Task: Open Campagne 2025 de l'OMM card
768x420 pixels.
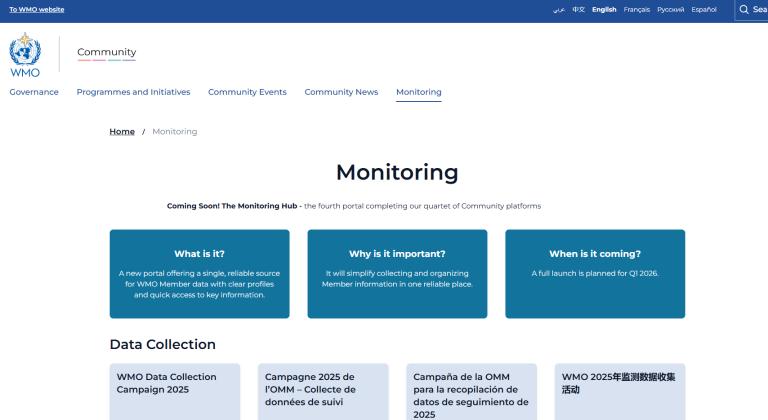Action: [323, 392]
